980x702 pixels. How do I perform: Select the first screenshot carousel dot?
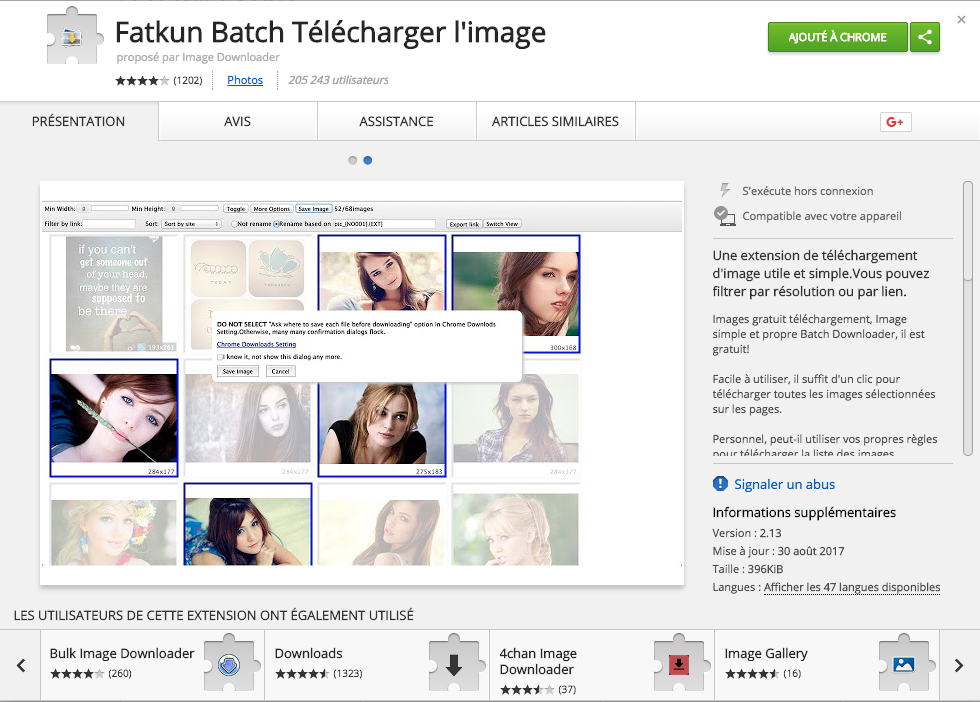point(352,160)
